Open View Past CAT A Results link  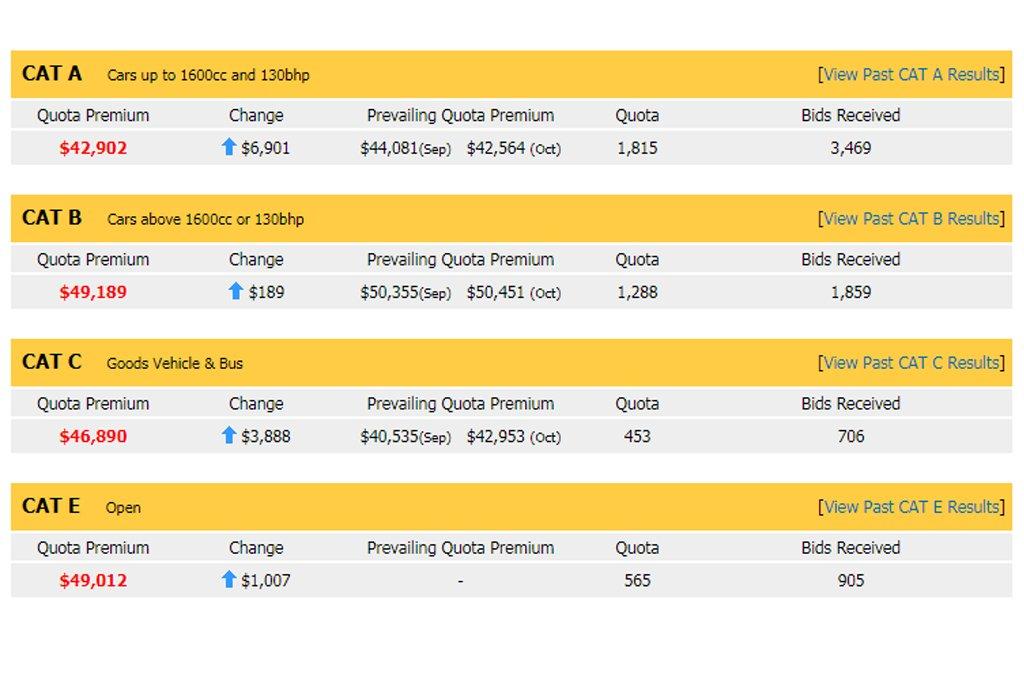coord(910,74)
